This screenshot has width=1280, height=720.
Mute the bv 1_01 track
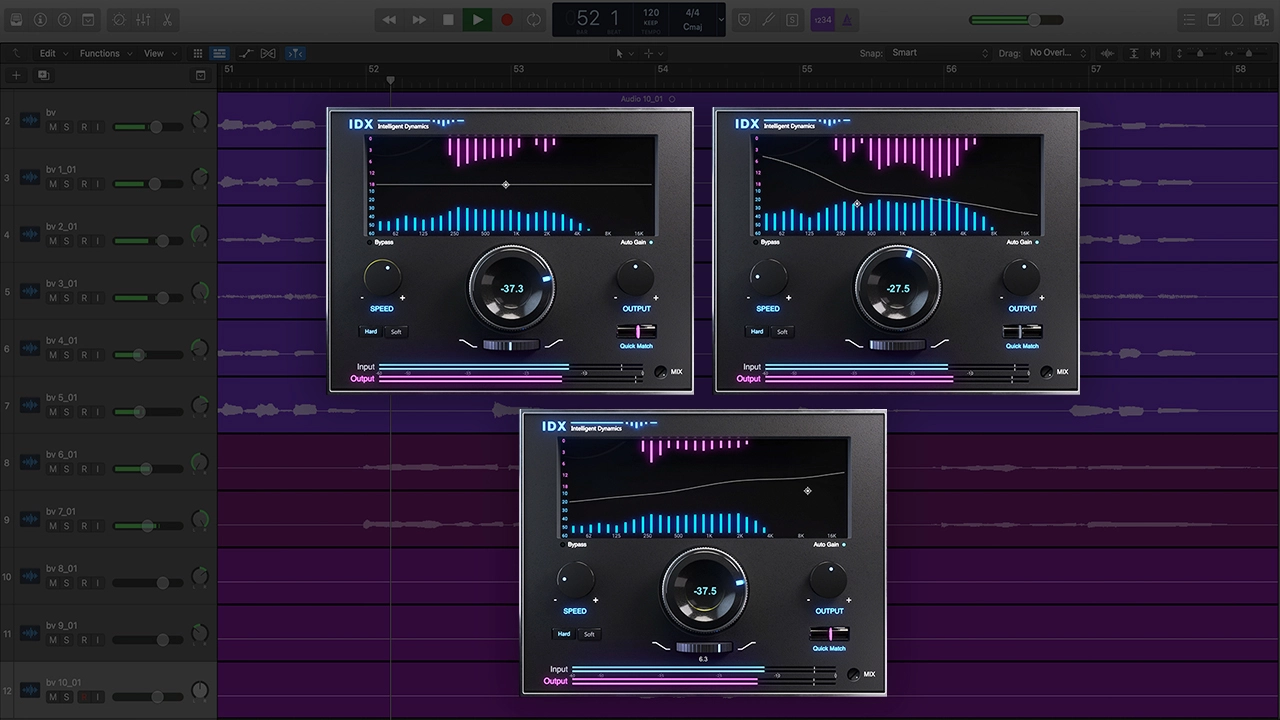(53, 184)
